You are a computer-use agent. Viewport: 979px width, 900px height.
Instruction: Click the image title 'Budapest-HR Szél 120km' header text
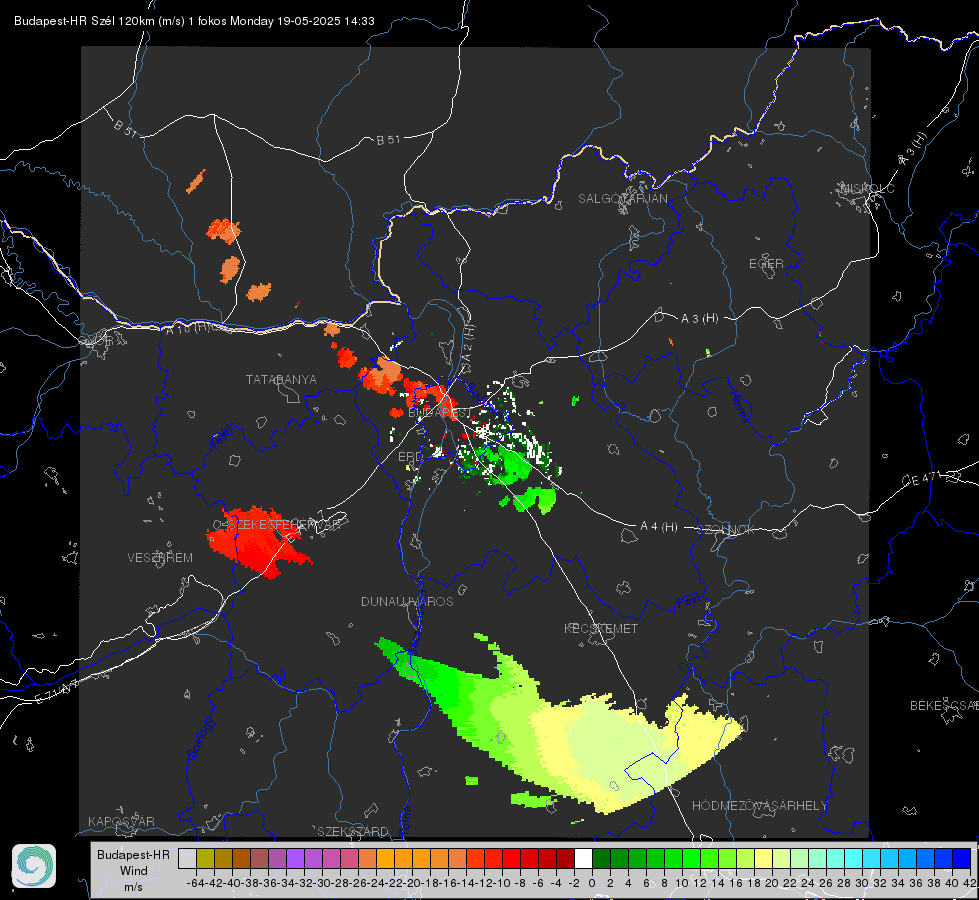[x=194, y=21]
